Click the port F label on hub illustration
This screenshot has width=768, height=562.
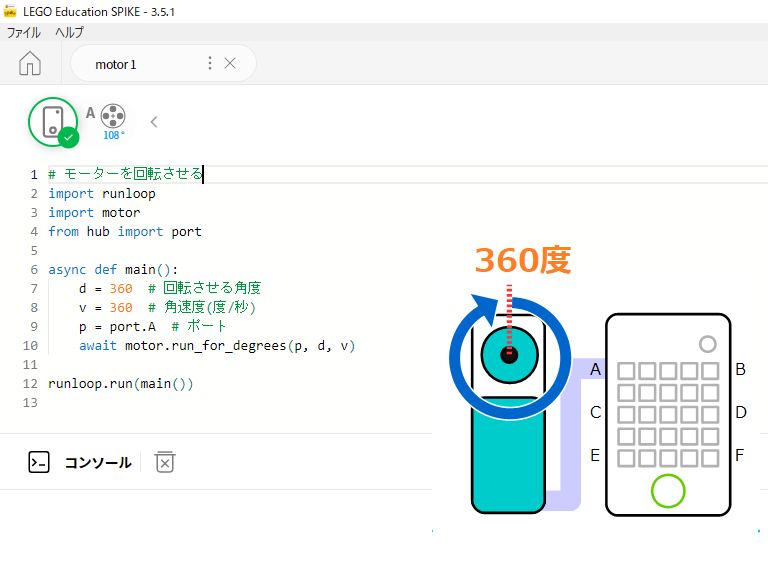[740, 455]
